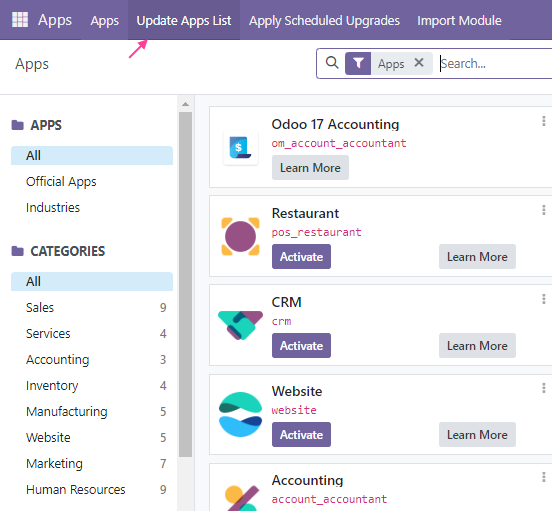Activate the Website app
This screenshot has height=511, width=552.
301,435
